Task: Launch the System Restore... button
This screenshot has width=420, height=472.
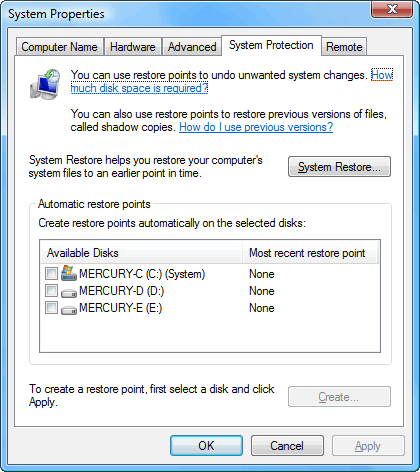Action: tap(339, 166)
